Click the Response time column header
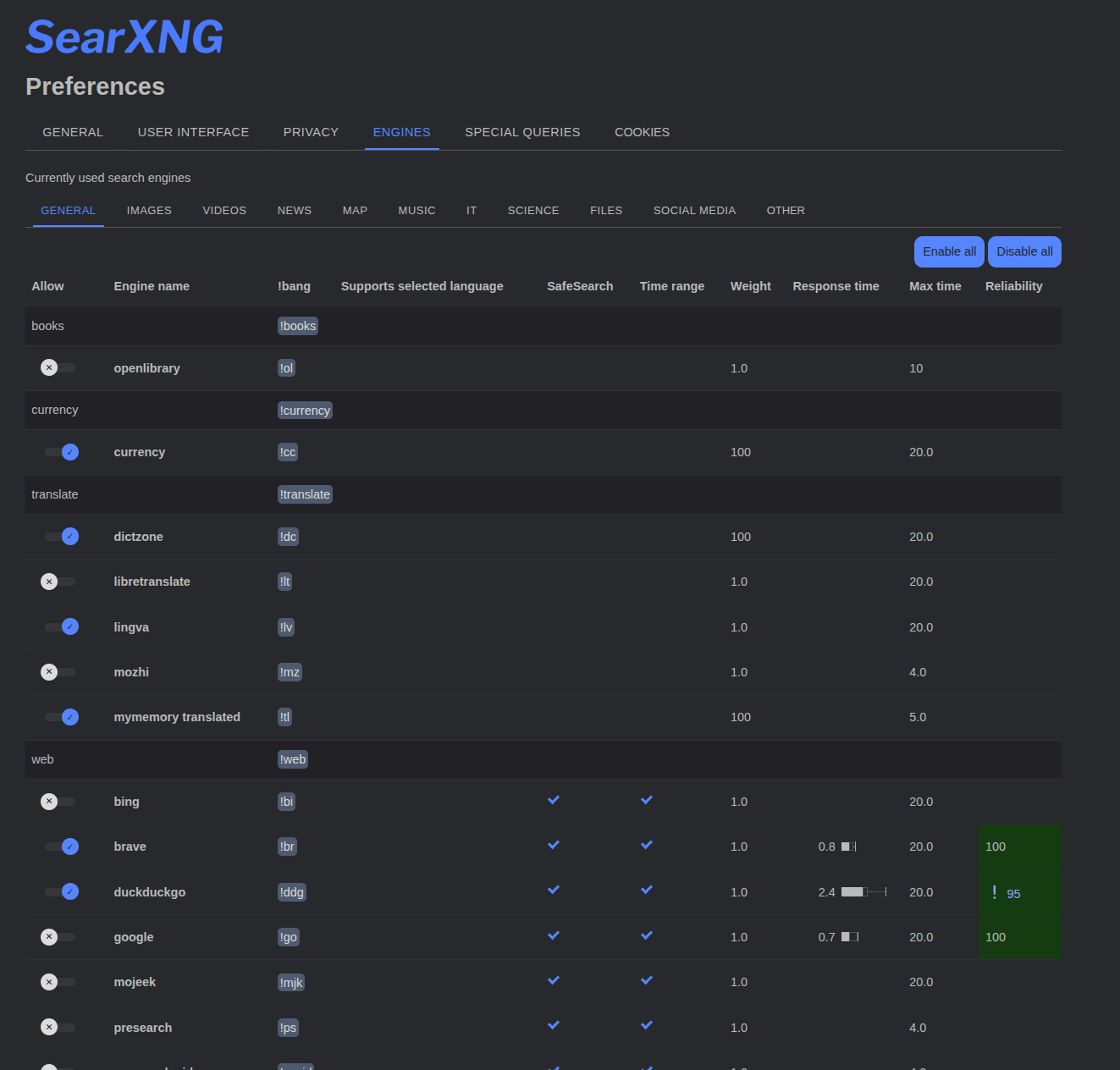Image resolution: width=1120 pixels, height=1070 pixels. click(x=836, y=286)
